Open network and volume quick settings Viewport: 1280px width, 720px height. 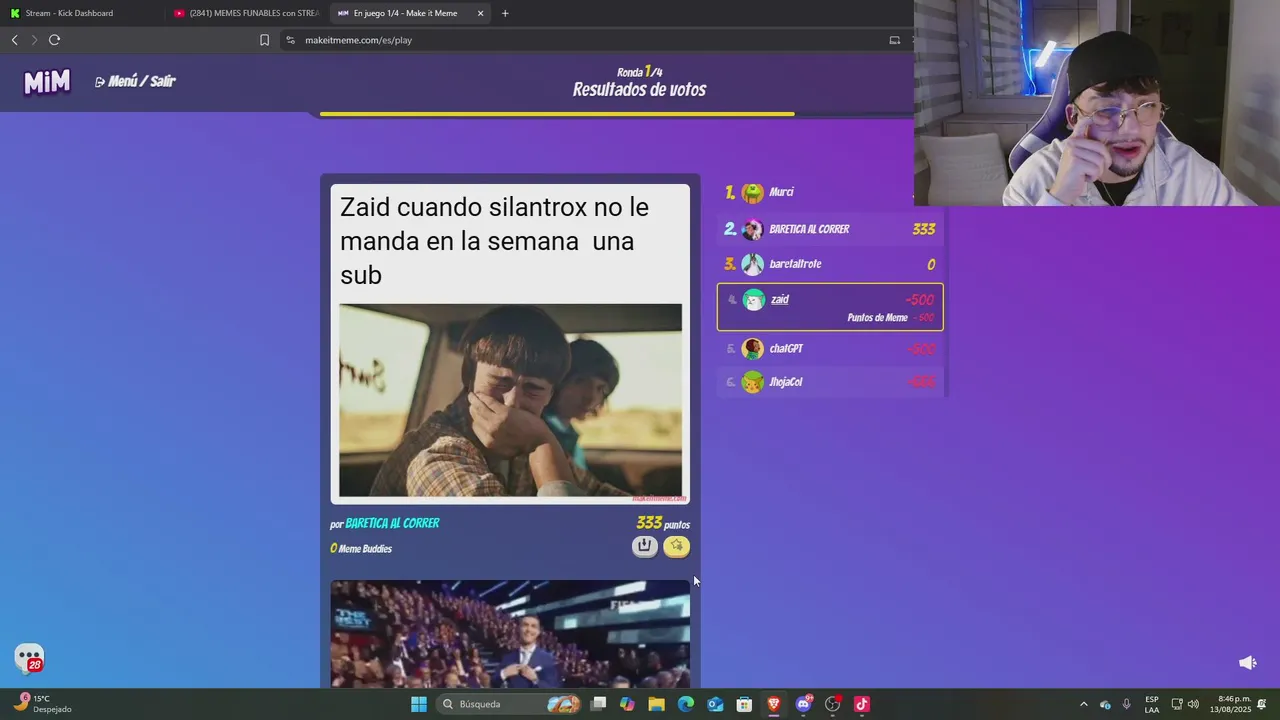click(x=1185, y=704)
